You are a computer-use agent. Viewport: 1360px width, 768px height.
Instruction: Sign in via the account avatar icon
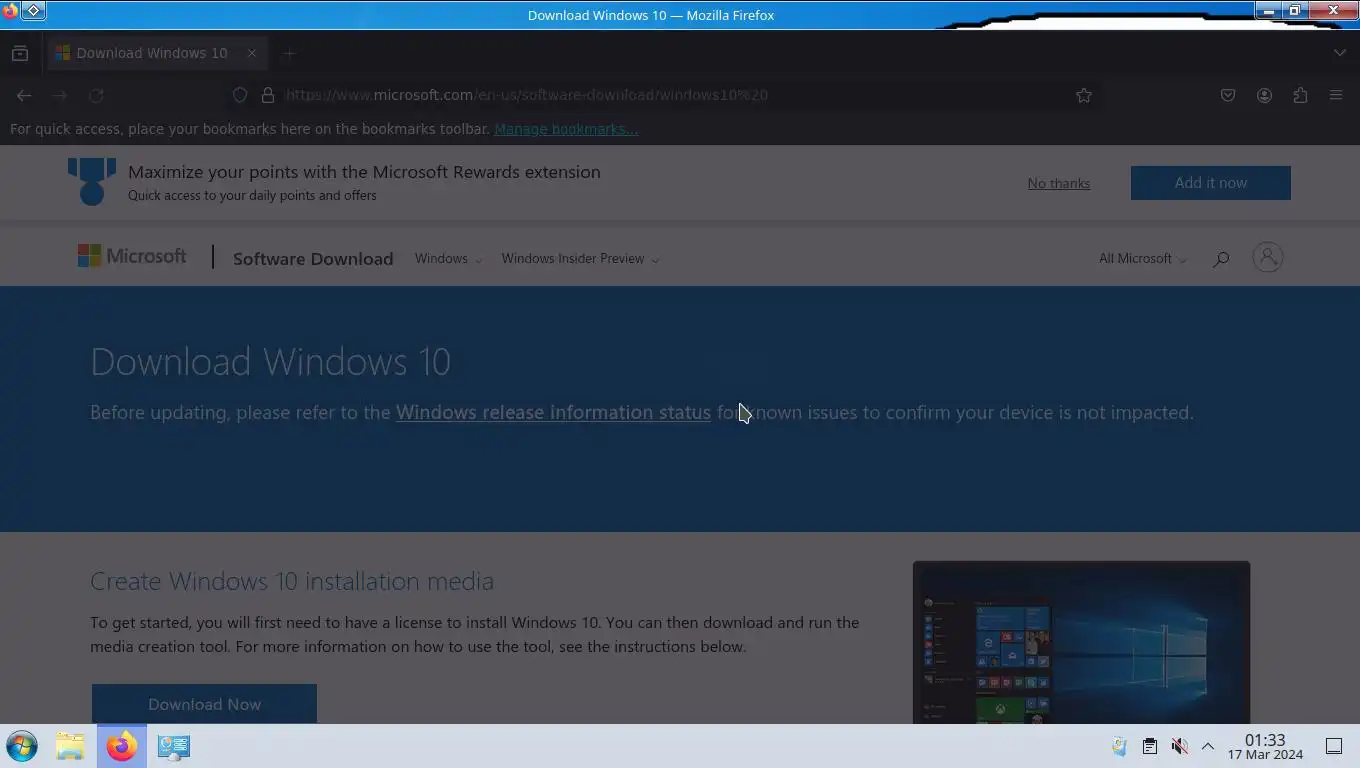[x=1268, y=257]
